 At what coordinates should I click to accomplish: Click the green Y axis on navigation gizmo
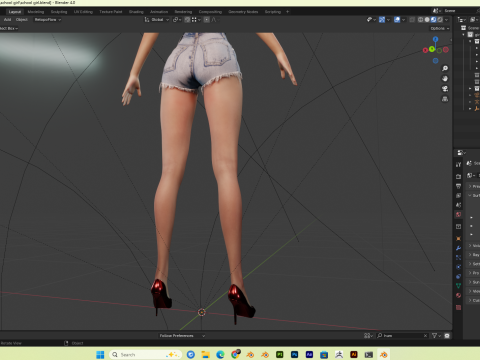click(432, 49)
